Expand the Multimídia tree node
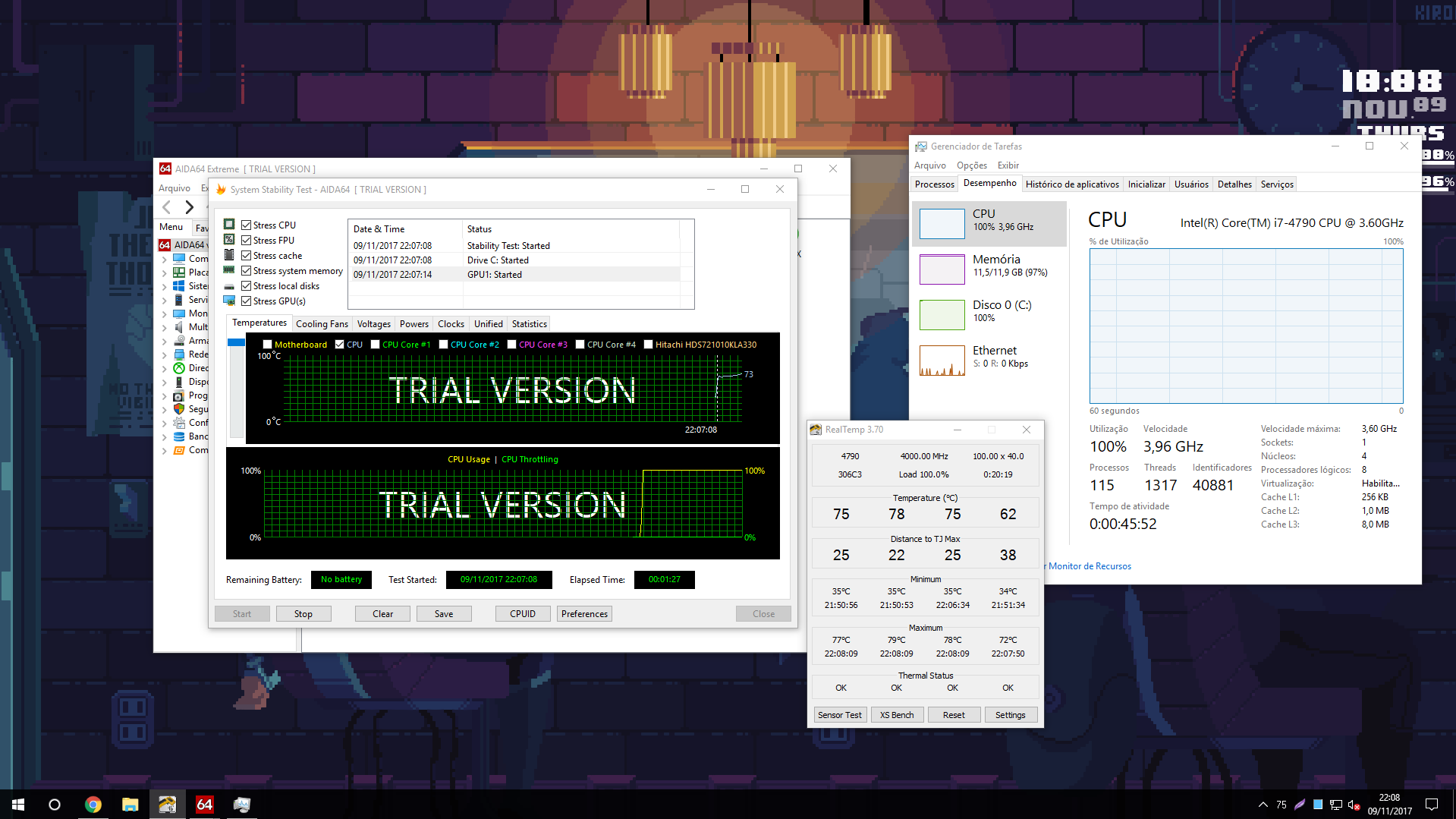 [x=165, y=327]
